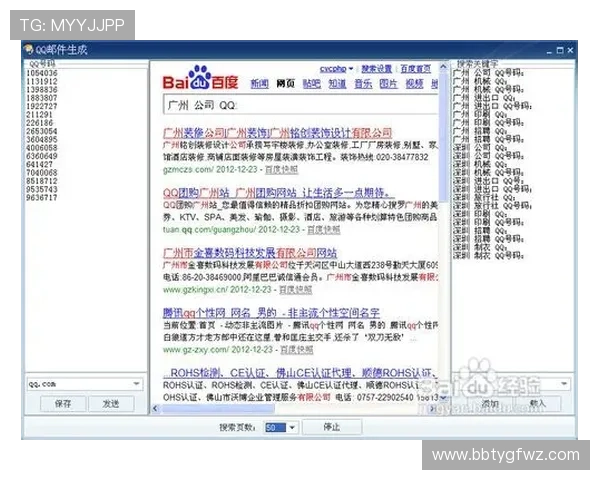Click the 添加 keyword button
The image size is (600, 480).
click(489, 404)
